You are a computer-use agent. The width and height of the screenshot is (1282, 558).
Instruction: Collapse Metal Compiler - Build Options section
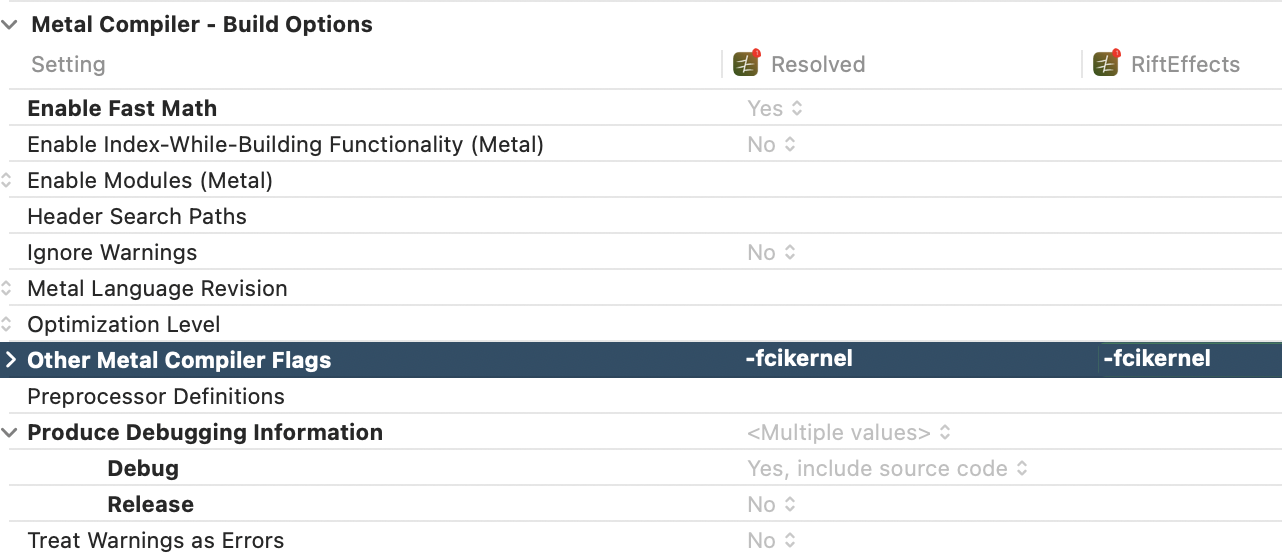click(x=10, y=25)
